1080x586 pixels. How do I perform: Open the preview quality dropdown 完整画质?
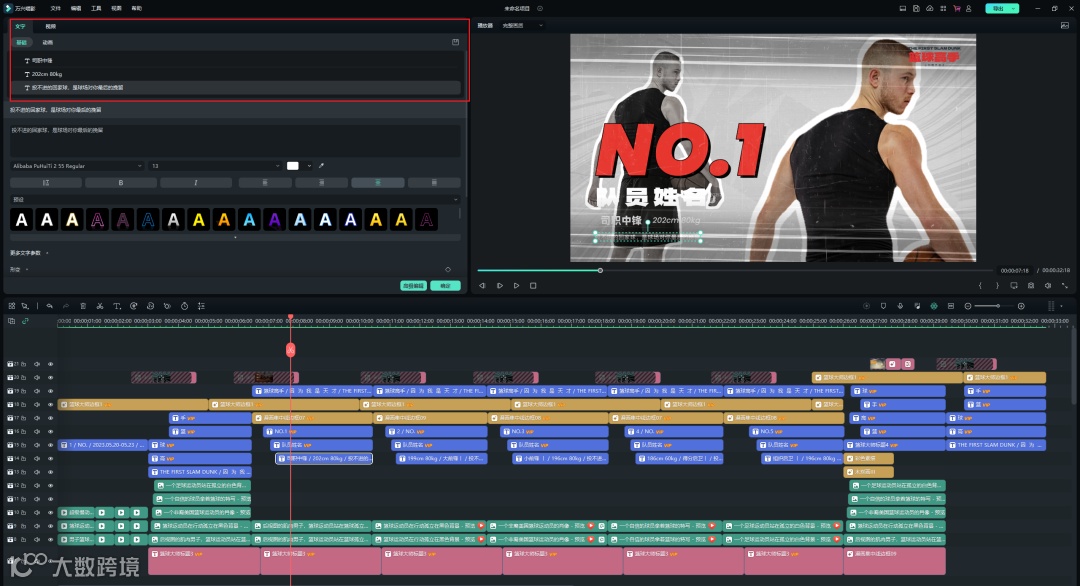(x=523, y=25)
